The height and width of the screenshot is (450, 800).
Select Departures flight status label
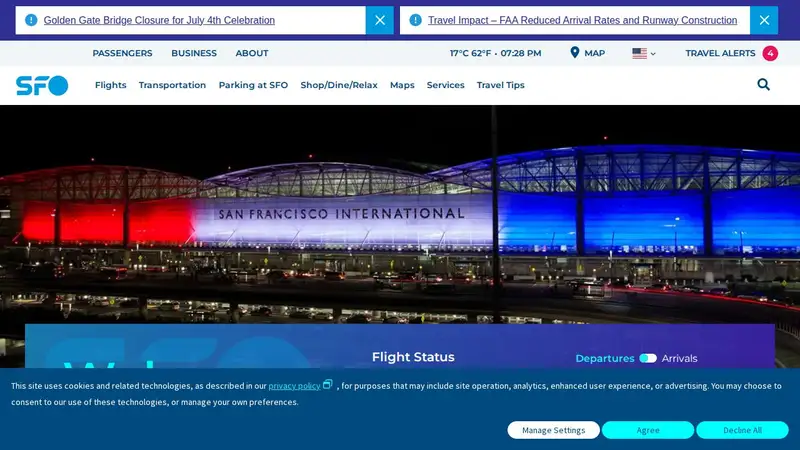(x=605, y=358)
